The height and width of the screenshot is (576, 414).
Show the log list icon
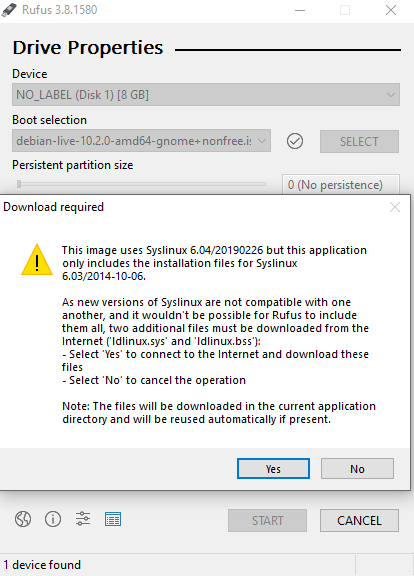(x=113, y=519)
